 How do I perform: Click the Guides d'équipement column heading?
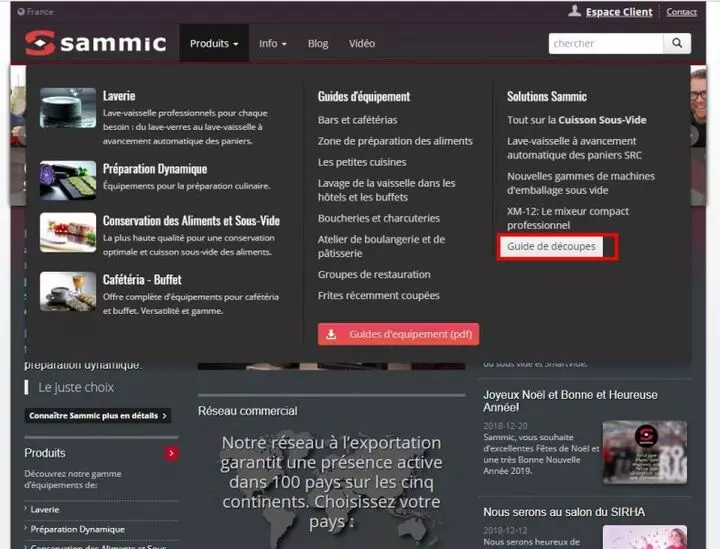364,96
